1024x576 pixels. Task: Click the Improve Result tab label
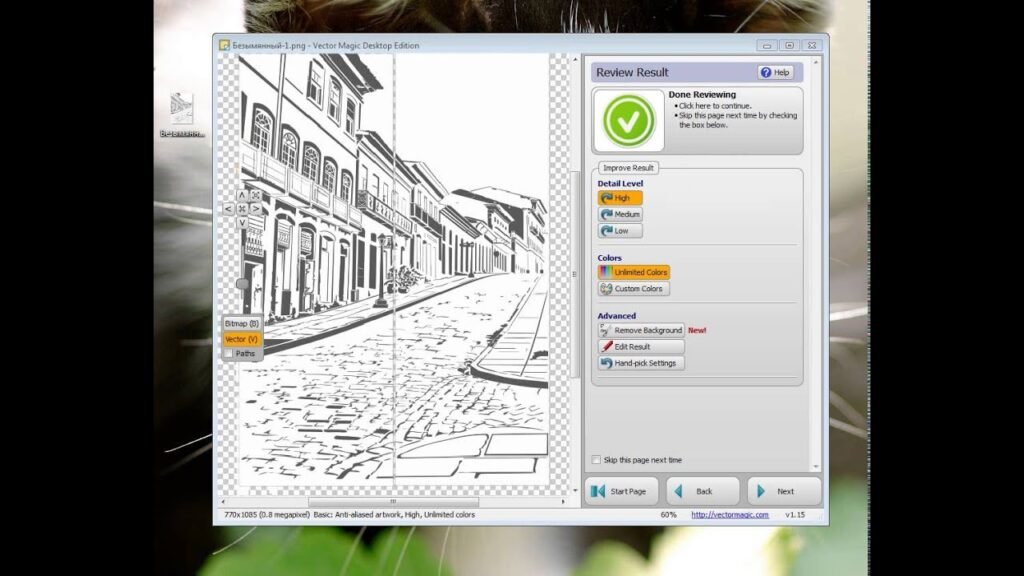[x=628, y=168]
